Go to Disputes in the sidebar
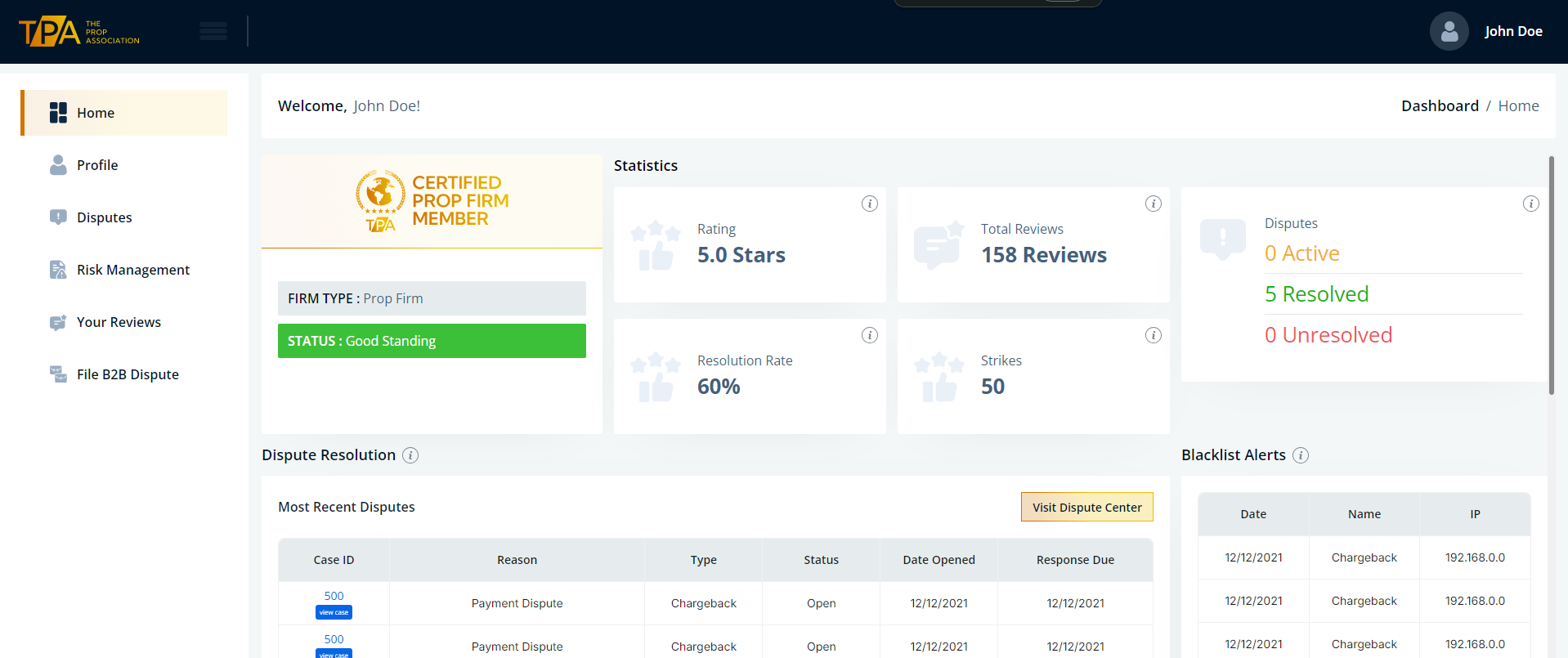The image size is (1568, 658). pos(104,217)
